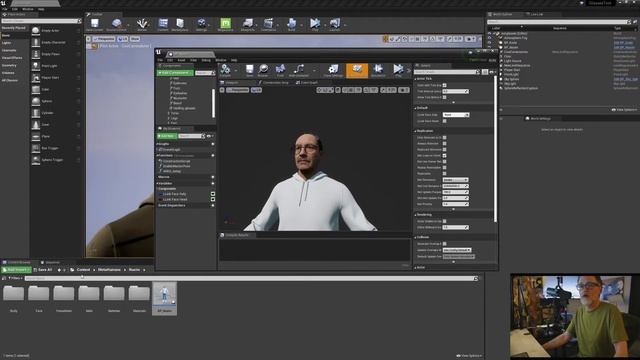
Task: Switch to Construction Script tab
Action: 274,82
